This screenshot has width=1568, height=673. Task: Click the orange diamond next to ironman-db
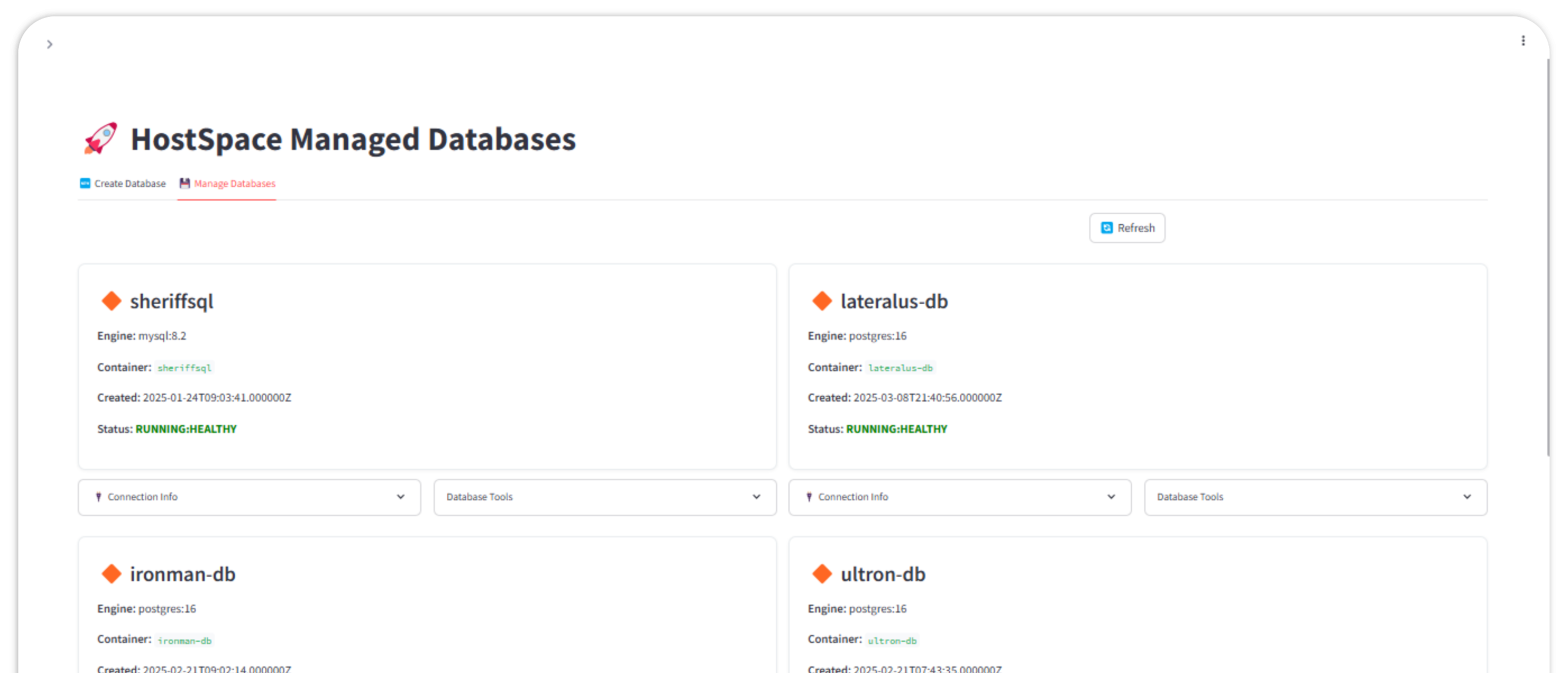click(111, 574)
